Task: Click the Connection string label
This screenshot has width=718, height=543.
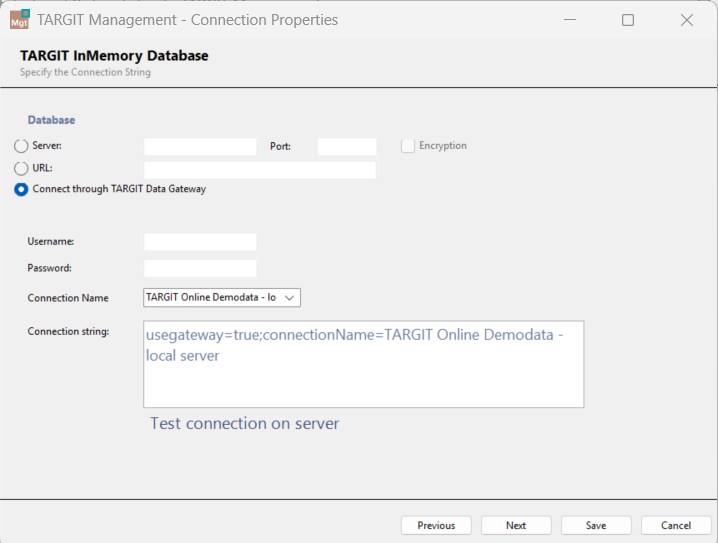Action: 68,331
